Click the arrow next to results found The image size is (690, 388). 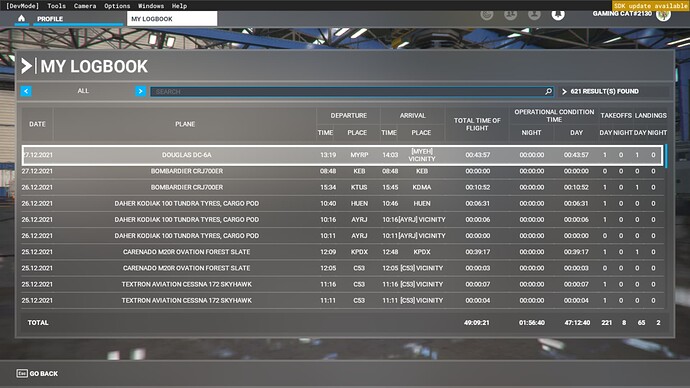pyautogui.click(x=564, y=92)
